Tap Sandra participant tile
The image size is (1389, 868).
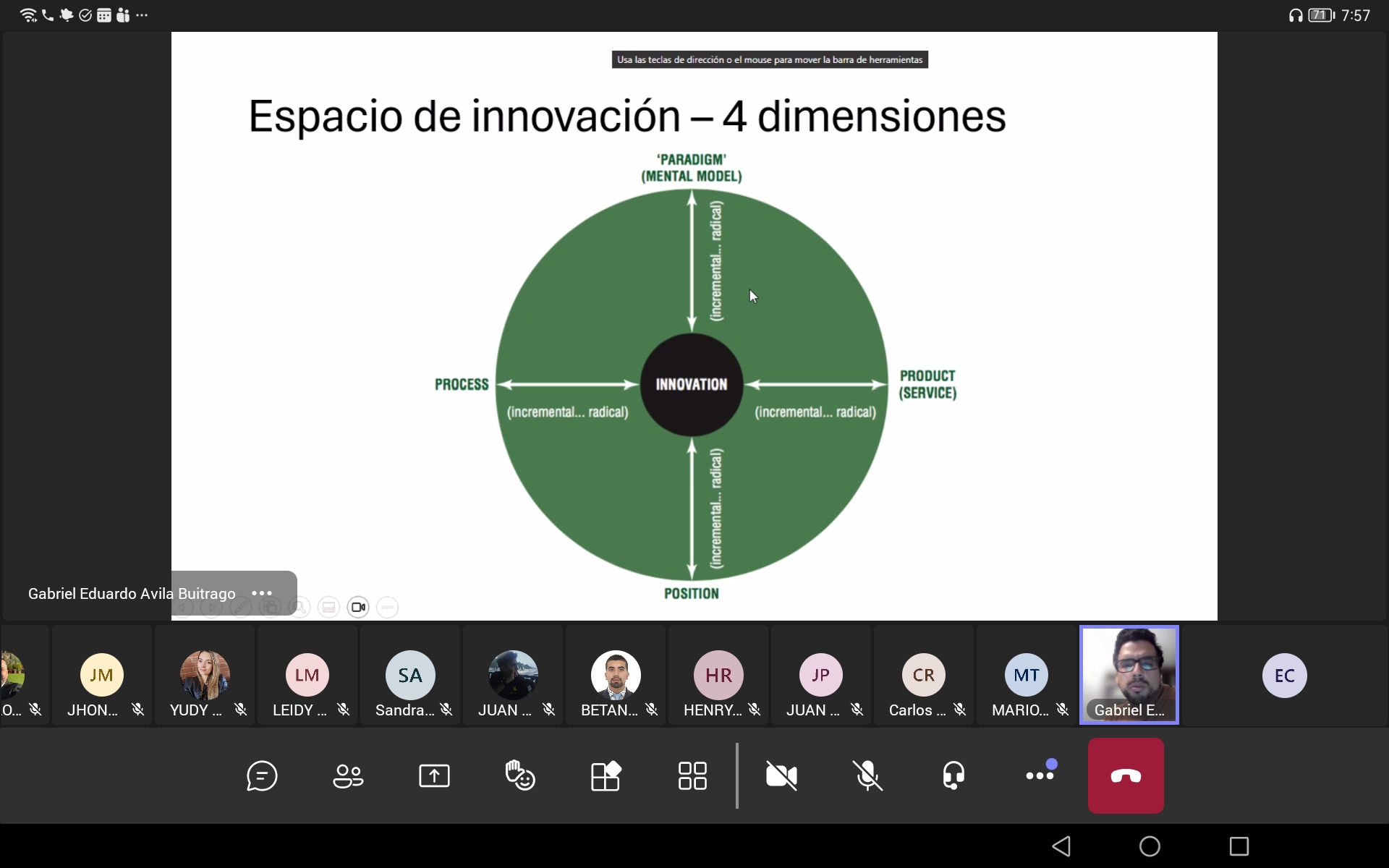(x=410, y=676)
